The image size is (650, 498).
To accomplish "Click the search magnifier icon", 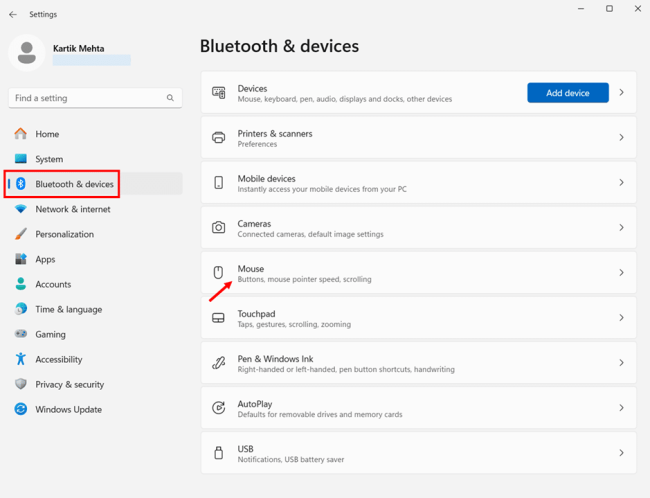I will (170, 98).
